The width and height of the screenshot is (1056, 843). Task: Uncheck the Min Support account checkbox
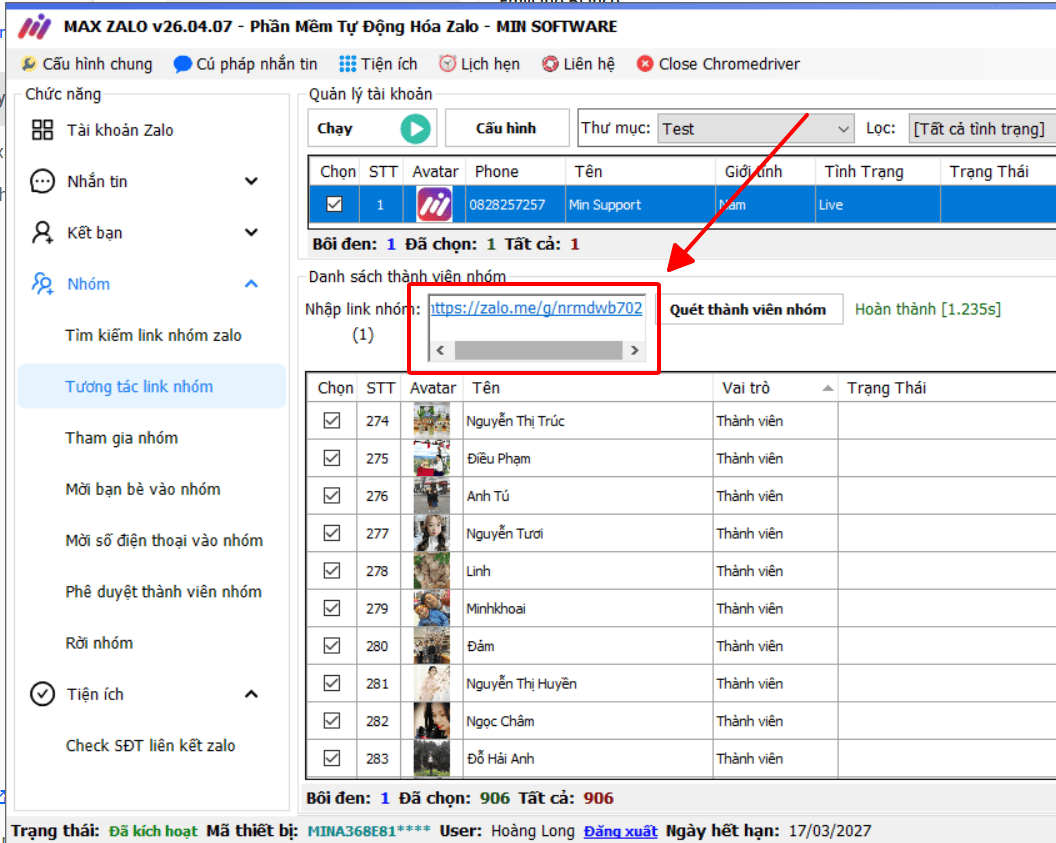(x=334, y=204)
